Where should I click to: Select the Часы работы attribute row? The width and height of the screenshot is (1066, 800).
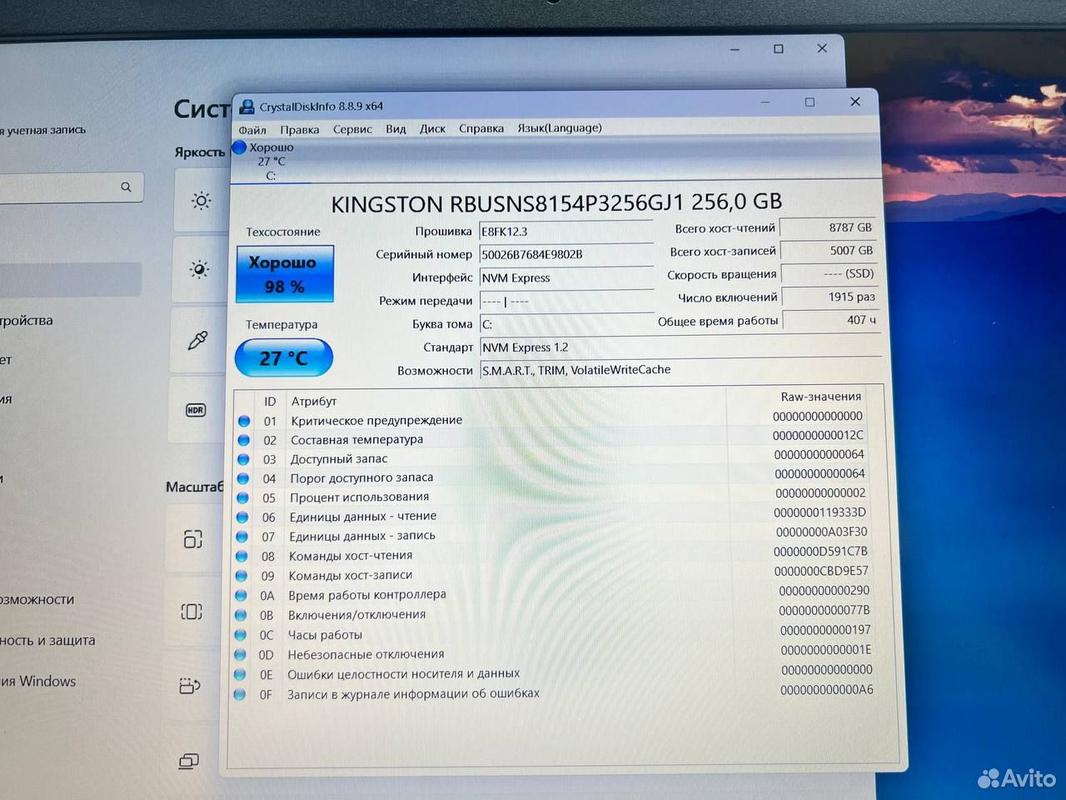[x=553, y=633]
